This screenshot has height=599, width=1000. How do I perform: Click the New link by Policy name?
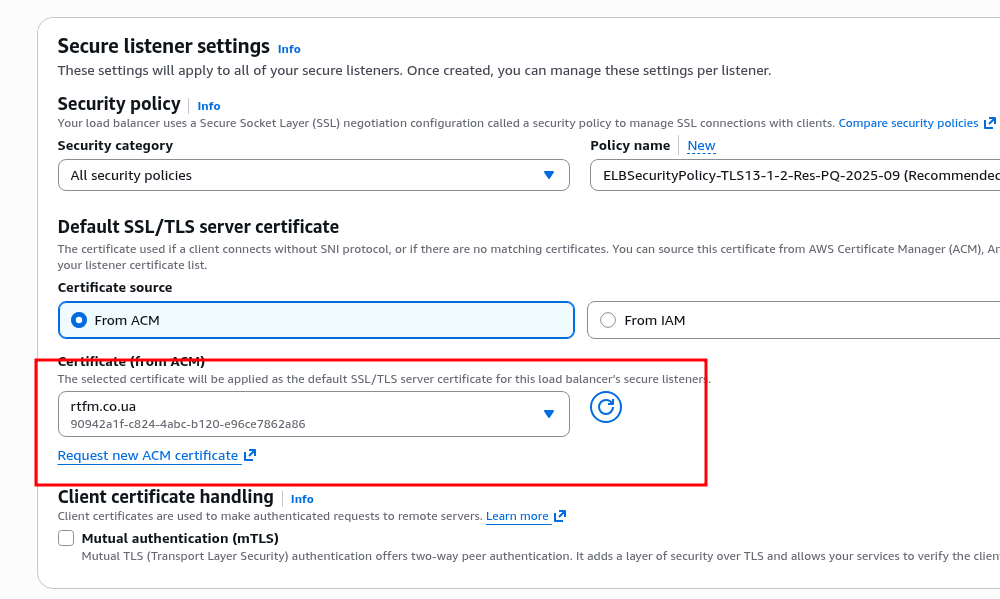click(701, 146)
